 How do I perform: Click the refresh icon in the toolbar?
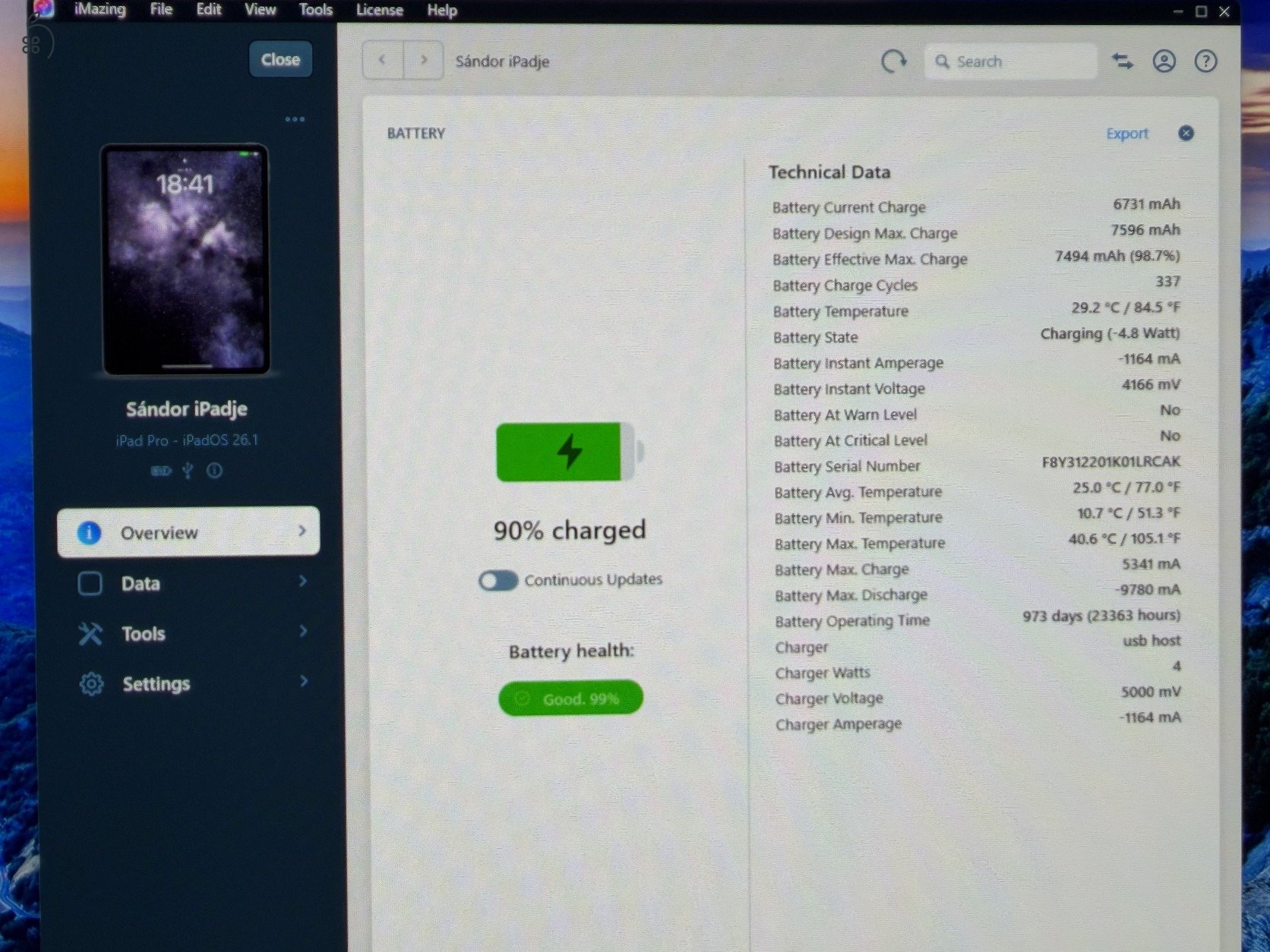click(893, 61)
